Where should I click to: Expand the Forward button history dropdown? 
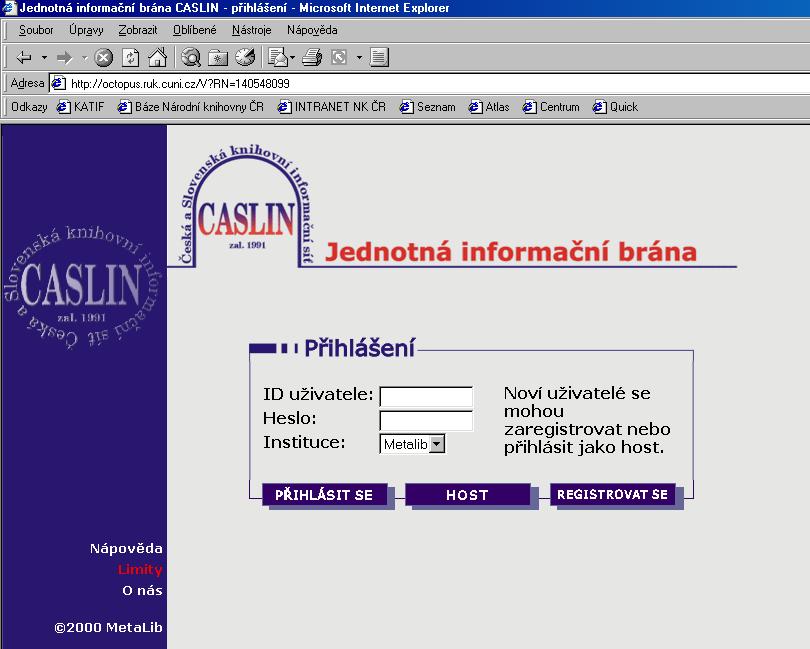pos(84,57)
